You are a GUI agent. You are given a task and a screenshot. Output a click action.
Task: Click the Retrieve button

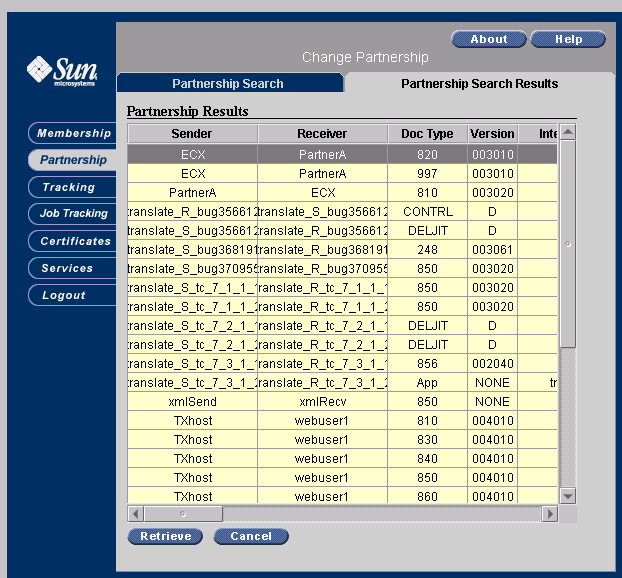point(165,536)
